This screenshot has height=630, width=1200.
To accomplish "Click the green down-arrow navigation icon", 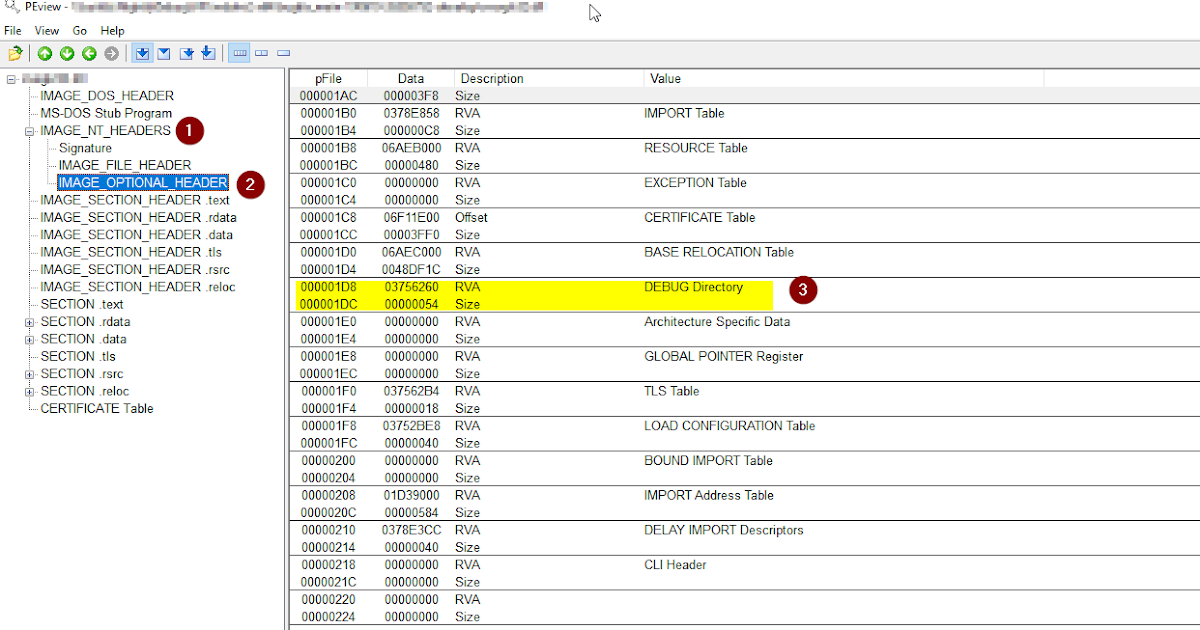I will point(66,53).
